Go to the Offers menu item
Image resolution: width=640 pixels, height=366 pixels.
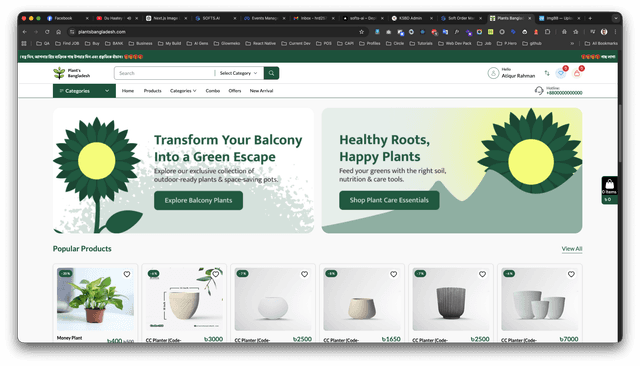235,91
